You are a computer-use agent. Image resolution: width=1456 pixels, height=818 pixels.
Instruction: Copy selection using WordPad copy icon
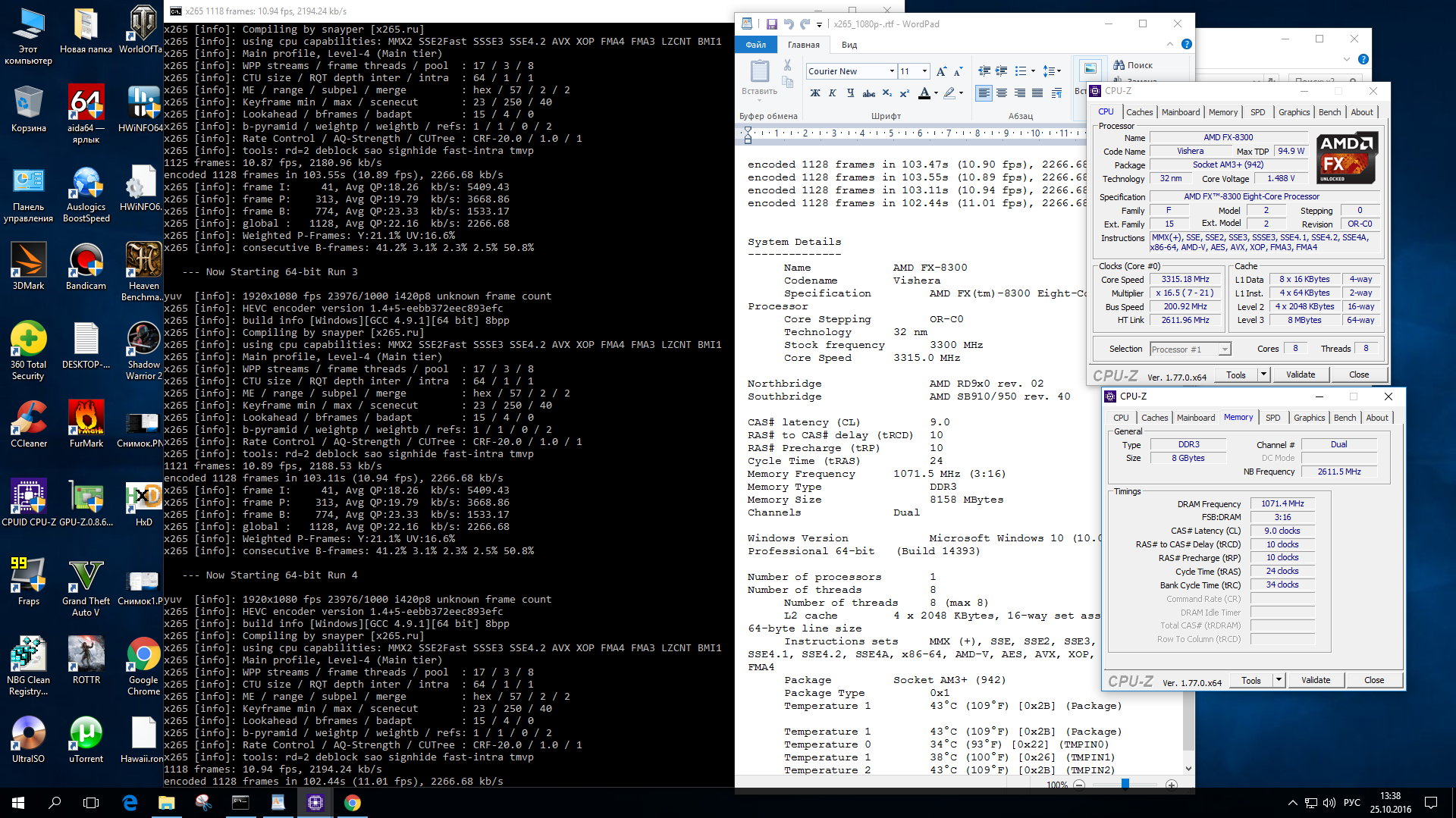coord(788,82)
